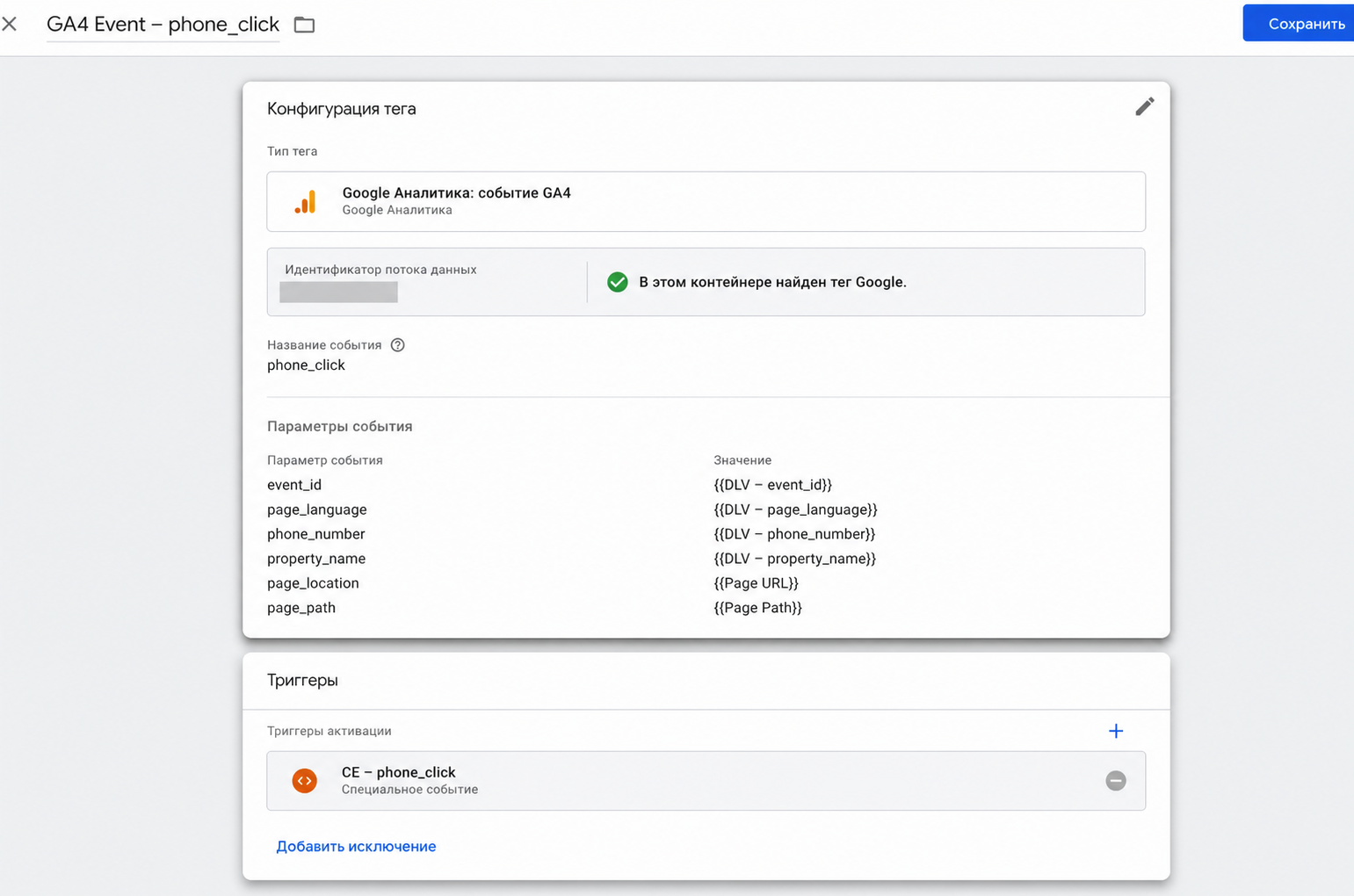The image size is (1354, 896).
Task: Open the Google Аналитика: событие GA4 tag type card
Action: pyautogui.click(x=706, y=201)
